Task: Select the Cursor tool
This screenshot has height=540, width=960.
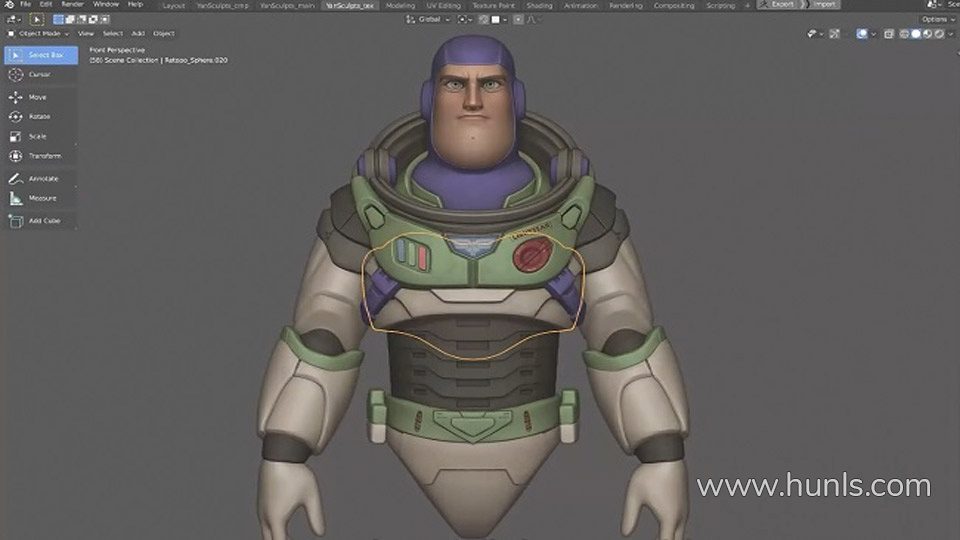Action: (41, 75)
